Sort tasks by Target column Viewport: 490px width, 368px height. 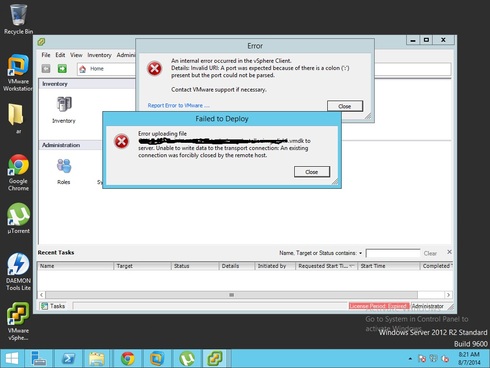142,266
